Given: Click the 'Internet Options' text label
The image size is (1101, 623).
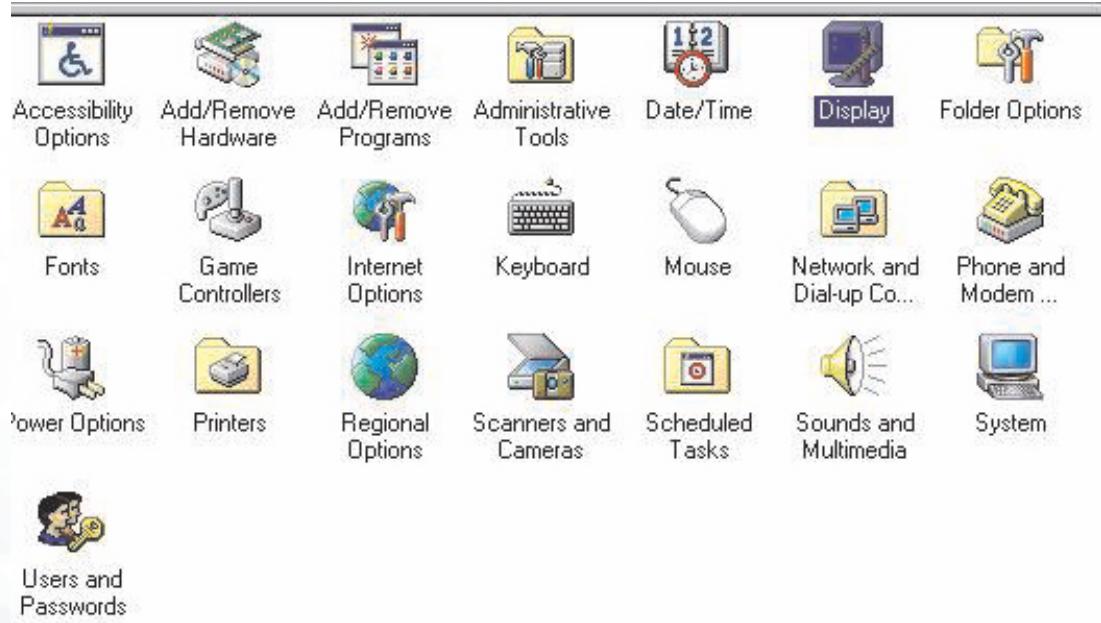Looking at the screenshot, I should tap(385, 280).
